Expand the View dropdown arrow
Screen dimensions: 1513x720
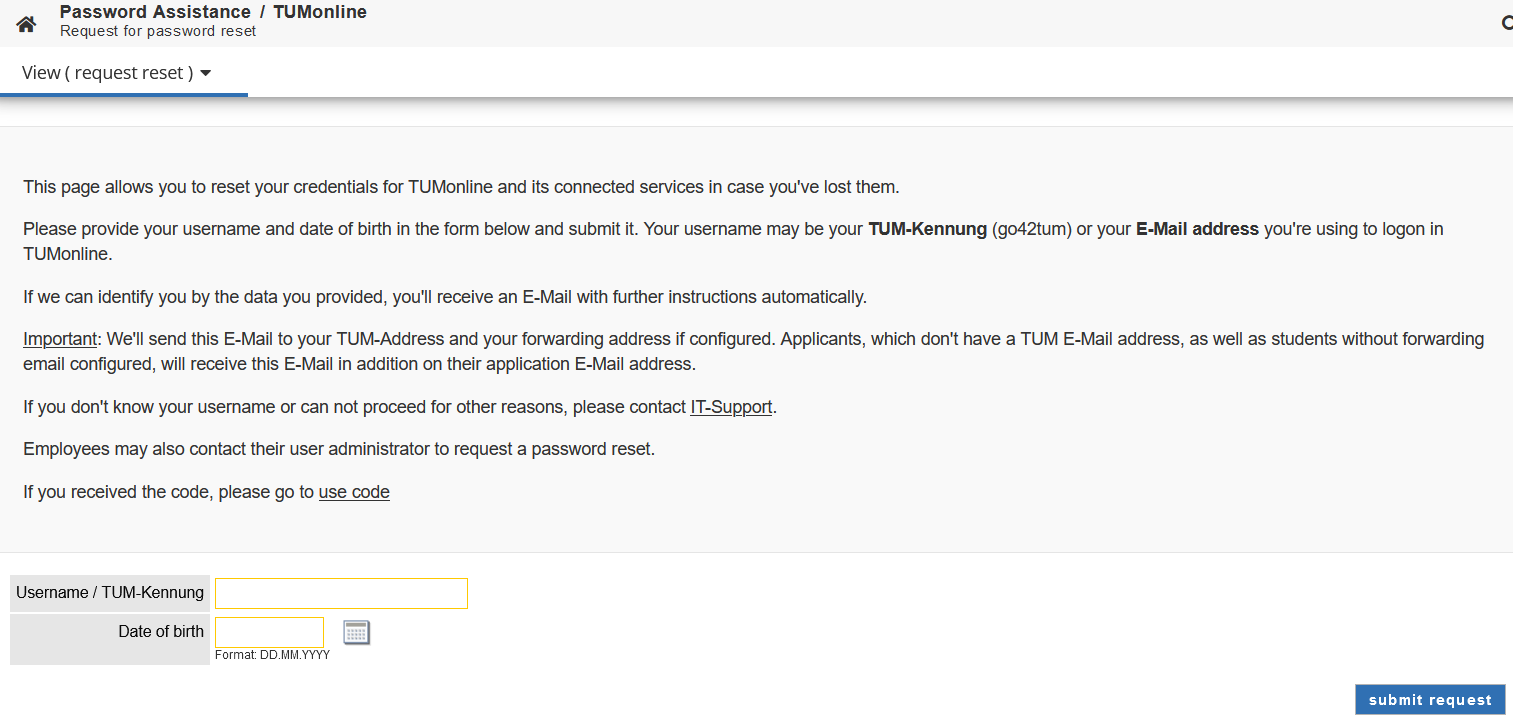coord(206,73)
